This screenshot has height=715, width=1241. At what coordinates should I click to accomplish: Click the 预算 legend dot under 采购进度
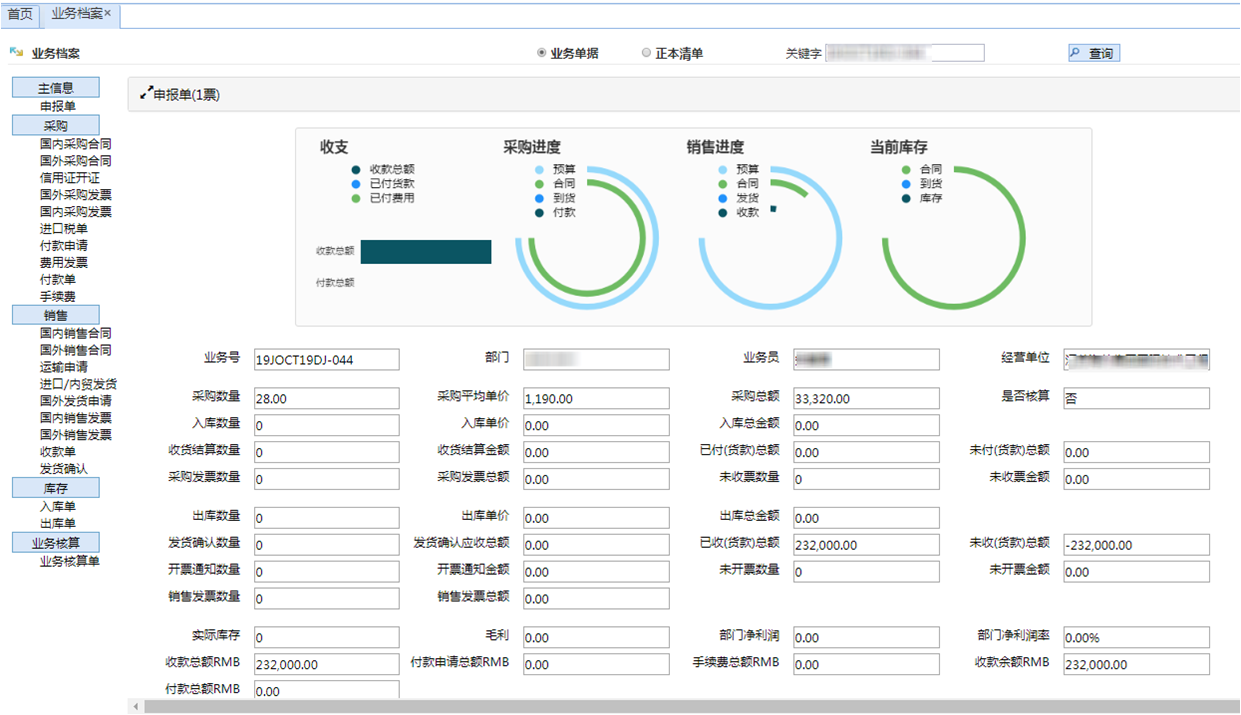[x=540, y=170]
